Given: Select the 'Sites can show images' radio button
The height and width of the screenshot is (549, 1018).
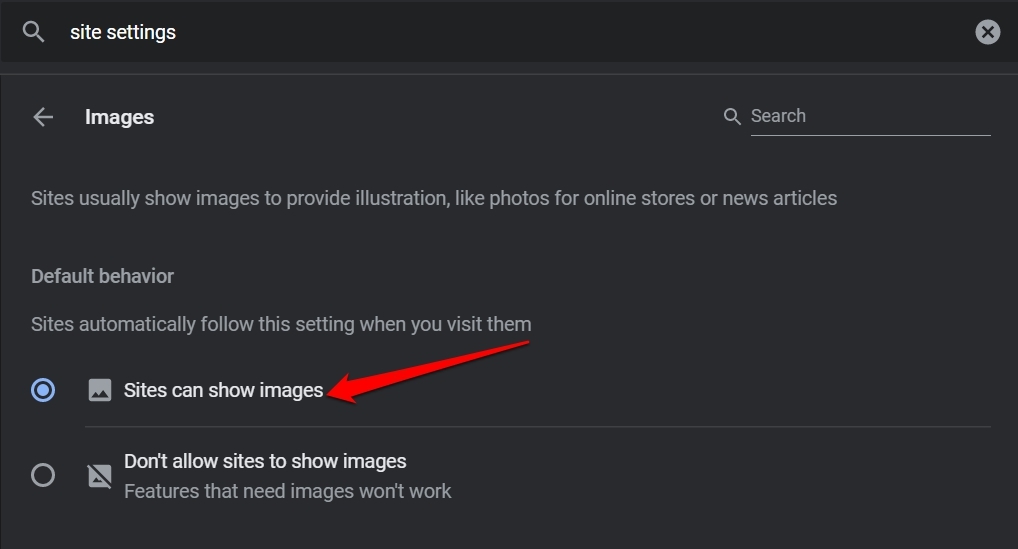Looking at the screenshot, I should [43, 390].
